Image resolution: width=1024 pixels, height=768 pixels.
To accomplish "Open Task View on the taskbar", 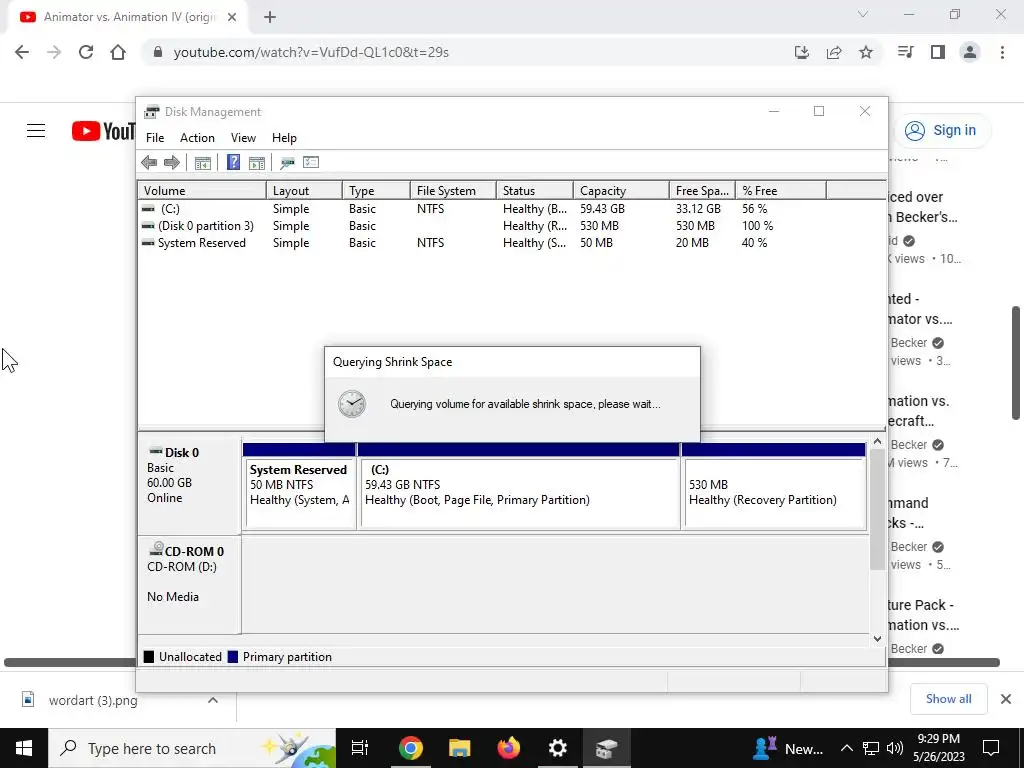I will (x=360, y=748).
